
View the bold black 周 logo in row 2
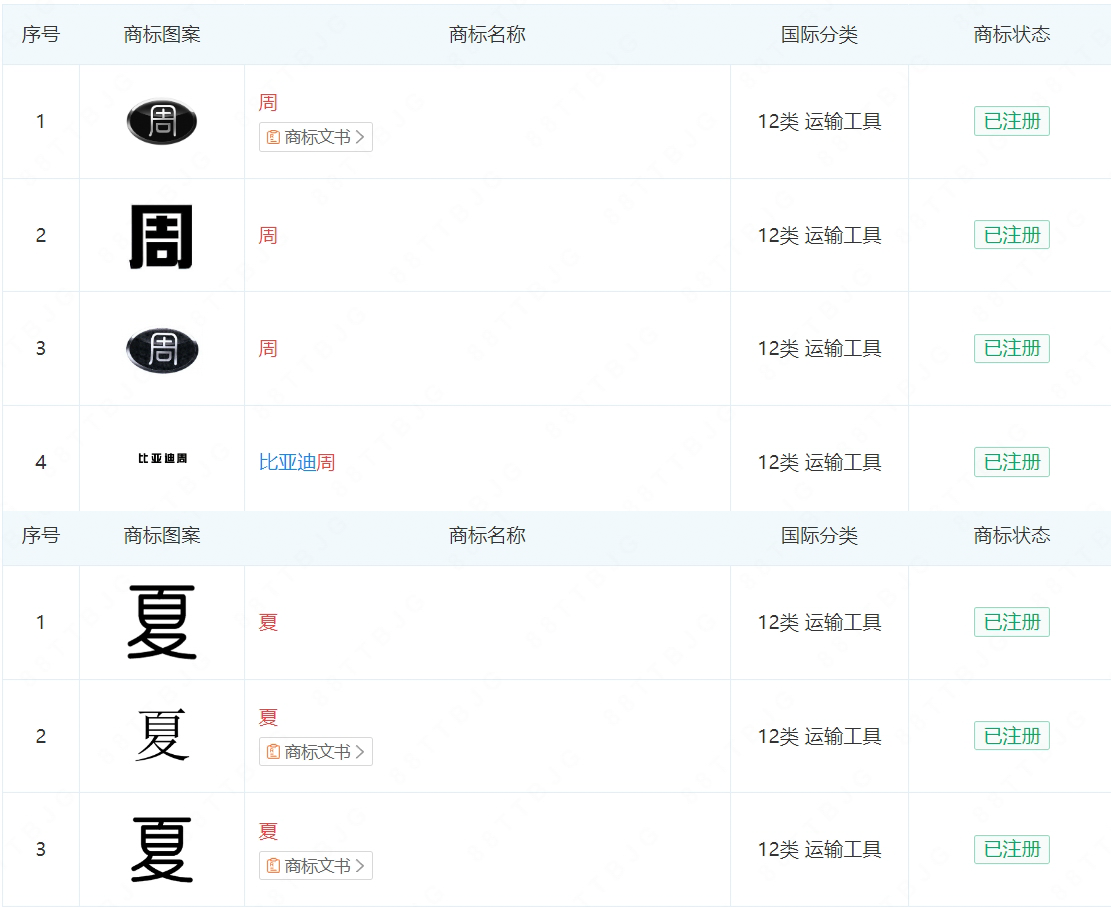(162, 237)
